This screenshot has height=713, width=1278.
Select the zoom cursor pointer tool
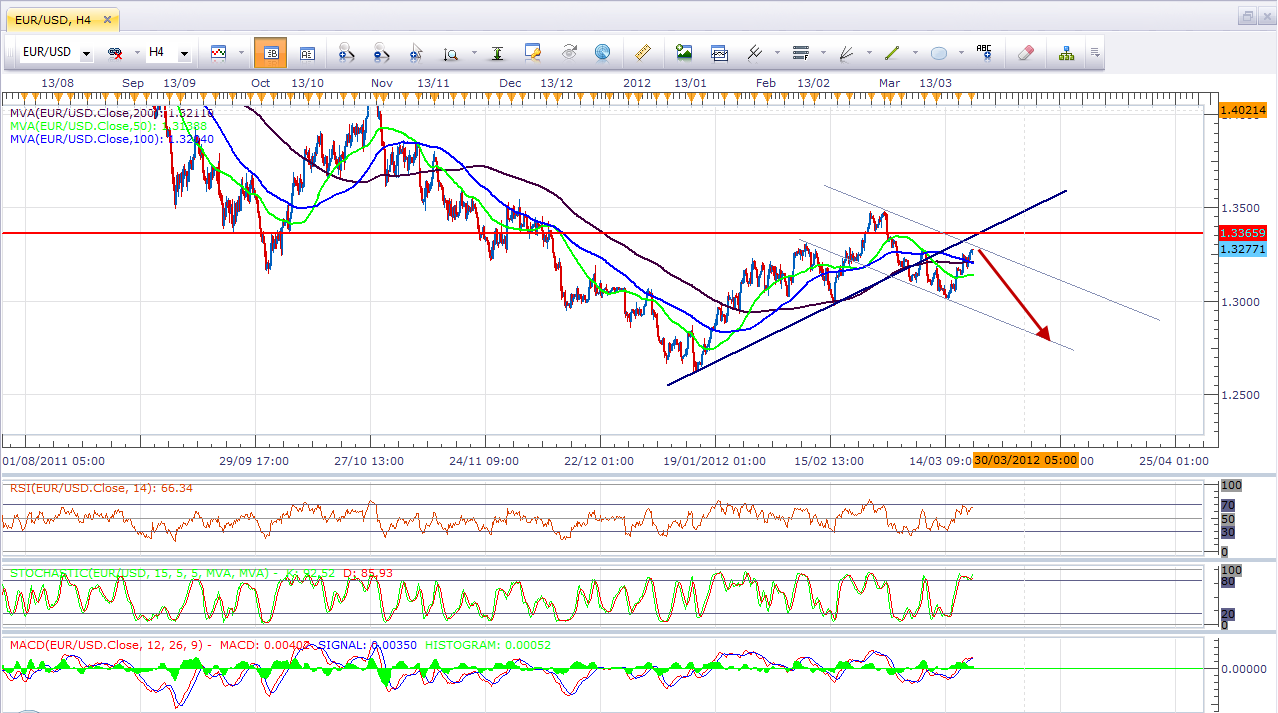coord(416,52)
